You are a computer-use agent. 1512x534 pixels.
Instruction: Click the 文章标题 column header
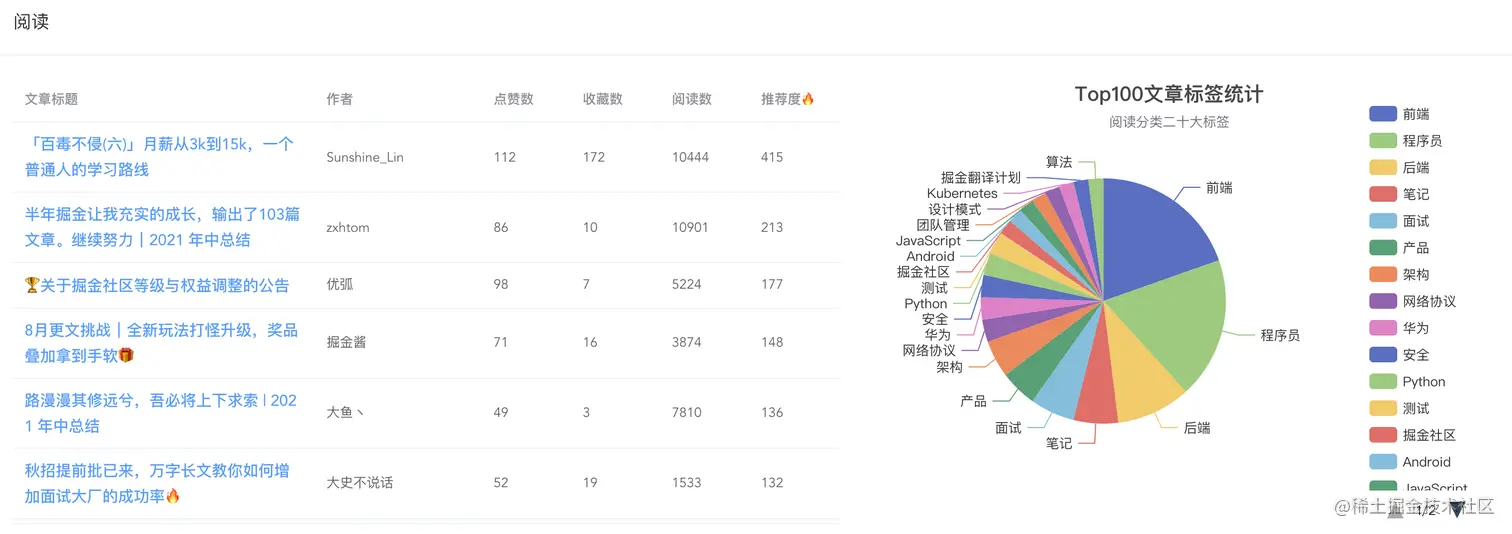click(x=51, y=99)
